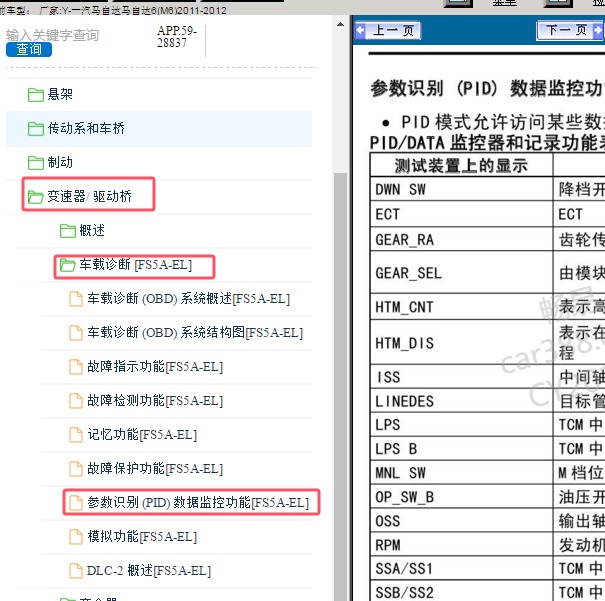The width and height of the screenshot is (605, 601).
Task: Click the tree panel scroll-up arrow
Action: (x=340, y=24)
